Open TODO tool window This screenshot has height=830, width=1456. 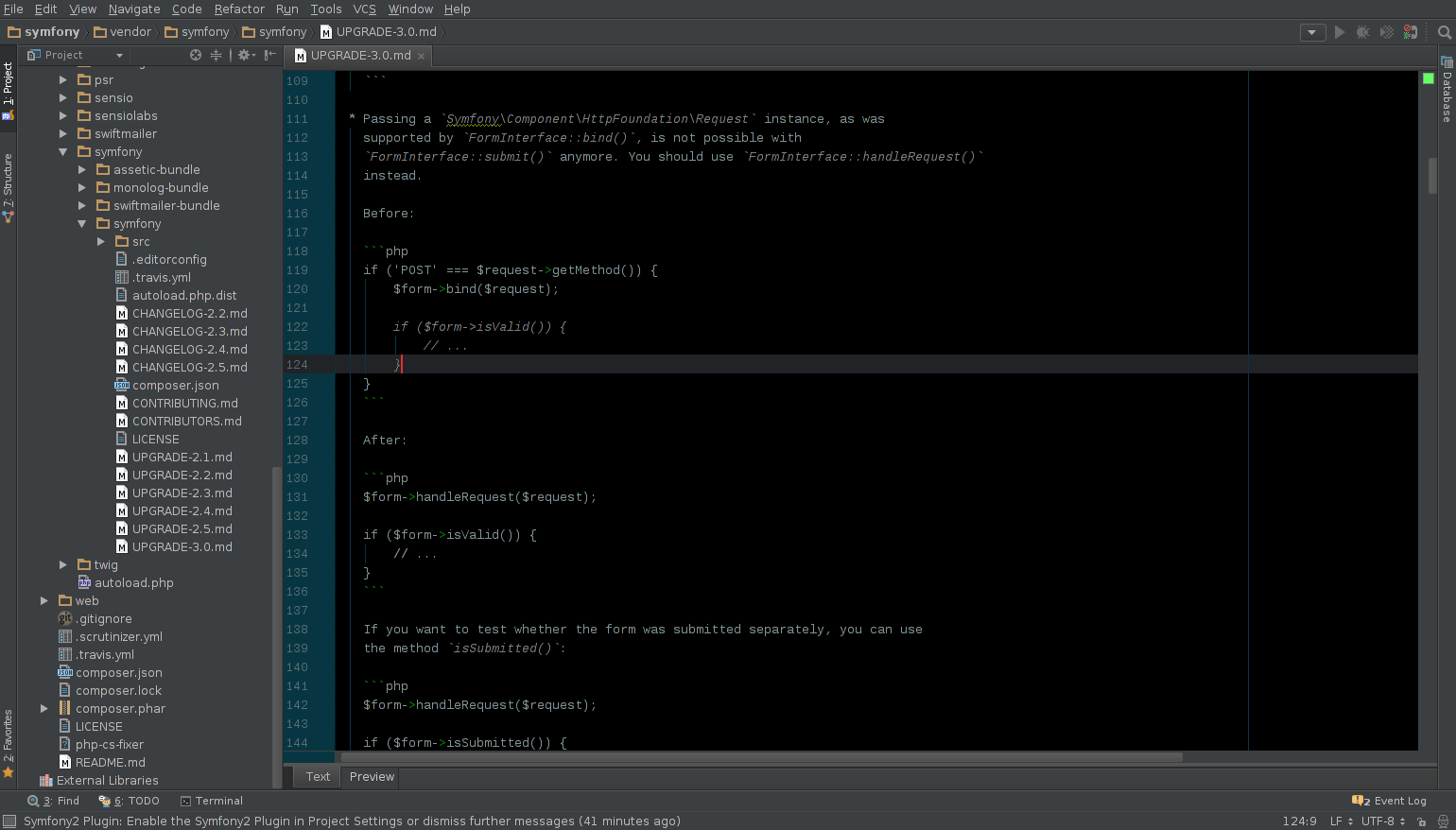coord(130,801)
